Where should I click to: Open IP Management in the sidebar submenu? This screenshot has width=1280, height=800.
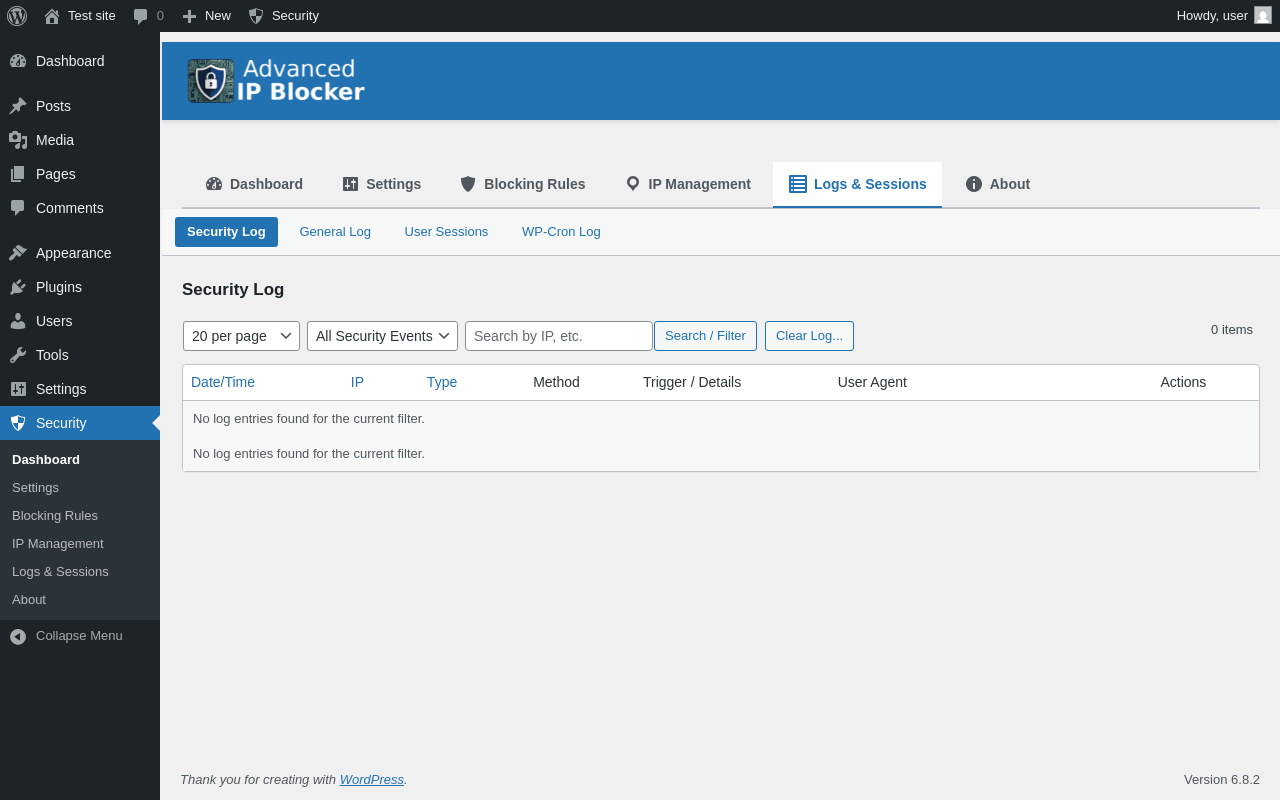58,544
